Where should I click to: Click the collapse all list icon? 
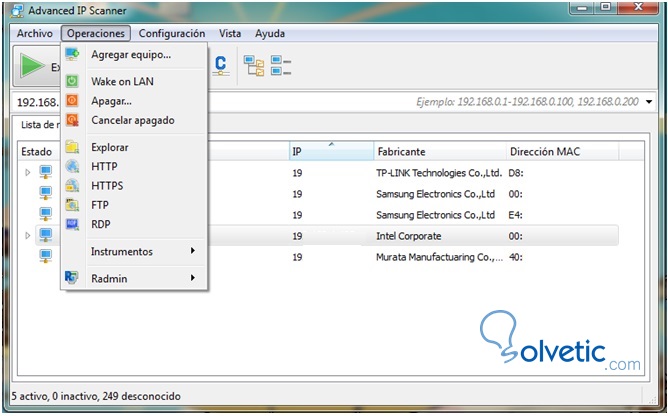(281, 66)
